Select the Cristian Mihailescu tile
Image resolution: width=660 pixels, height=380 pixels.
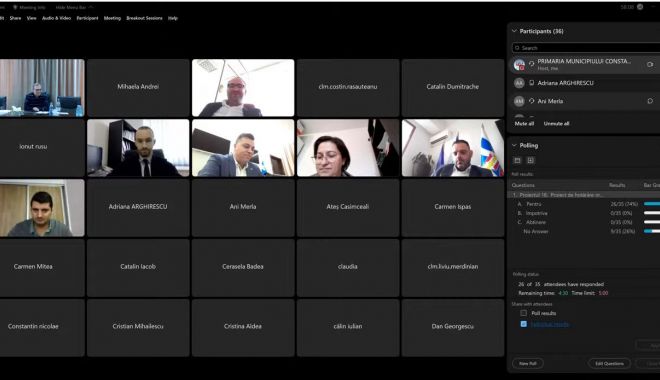click(138, 327)
